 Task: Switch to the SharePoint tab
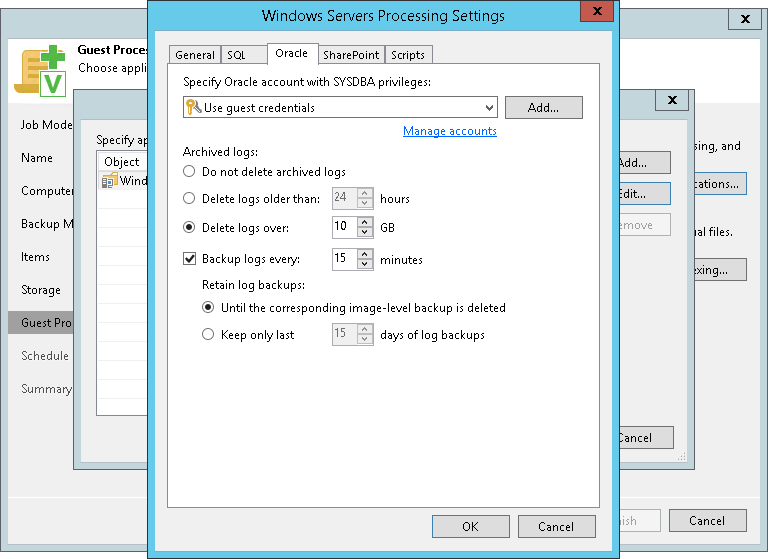pyautogui.click(x=351, y=55)
